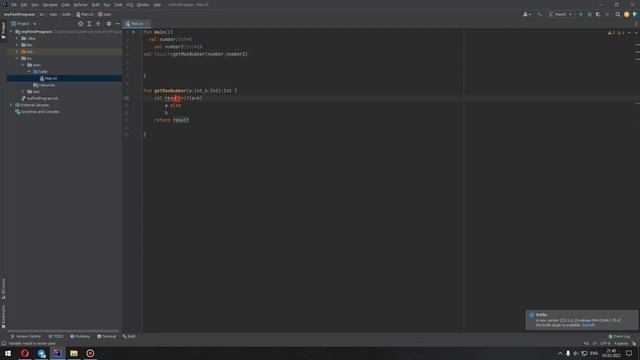This screenshot has height=360, width=640.
Task: Select Scratches and Consoles
Action: [x=37, y=111]
